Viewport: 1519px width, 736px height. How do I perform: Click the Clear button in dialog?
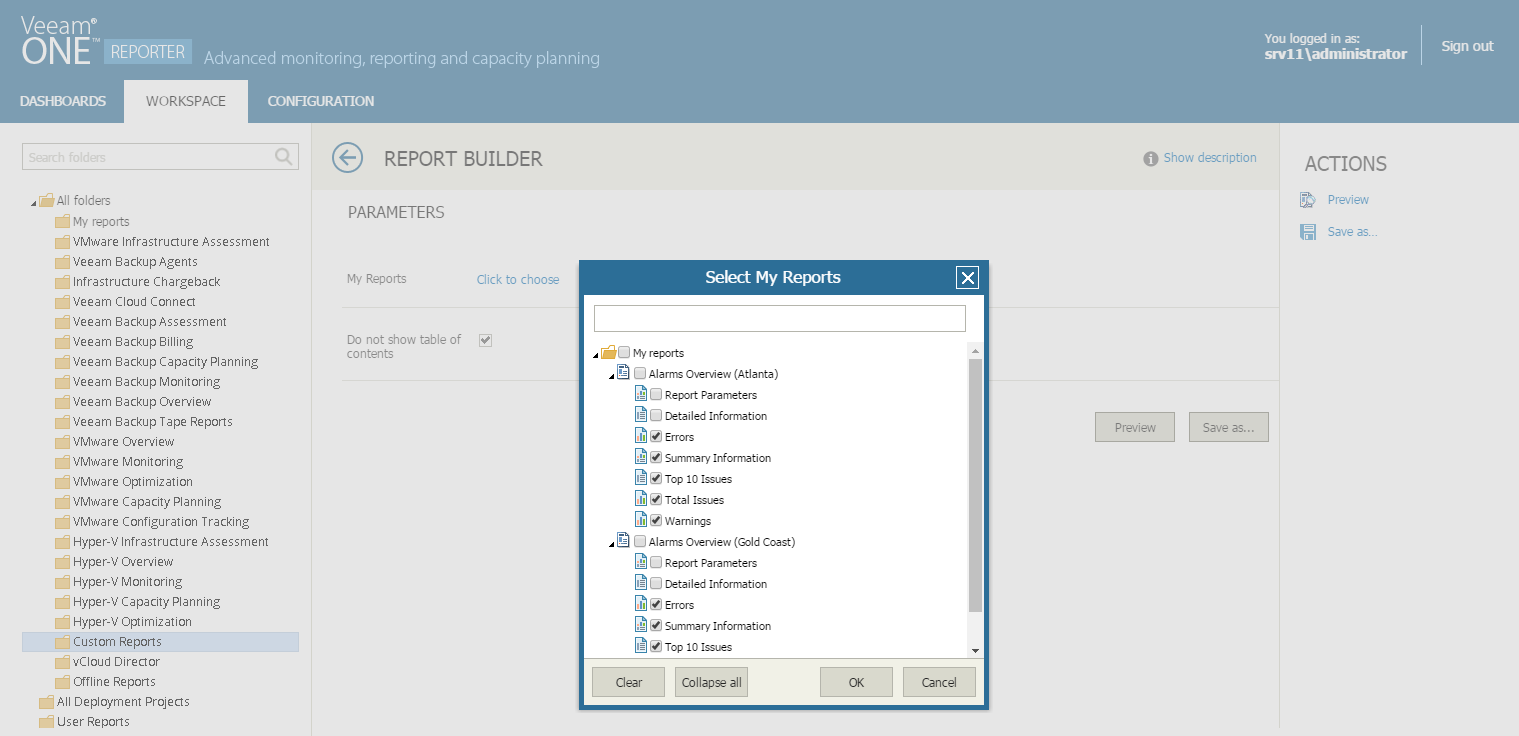click(629, 682)
